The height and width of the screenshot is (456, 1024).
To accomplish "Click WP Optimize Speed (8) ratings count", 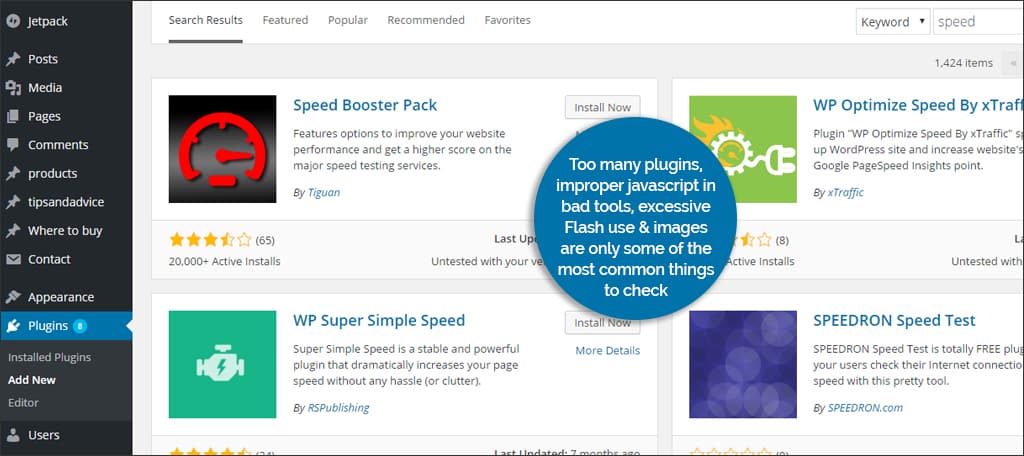I will [x=782, y=240].
